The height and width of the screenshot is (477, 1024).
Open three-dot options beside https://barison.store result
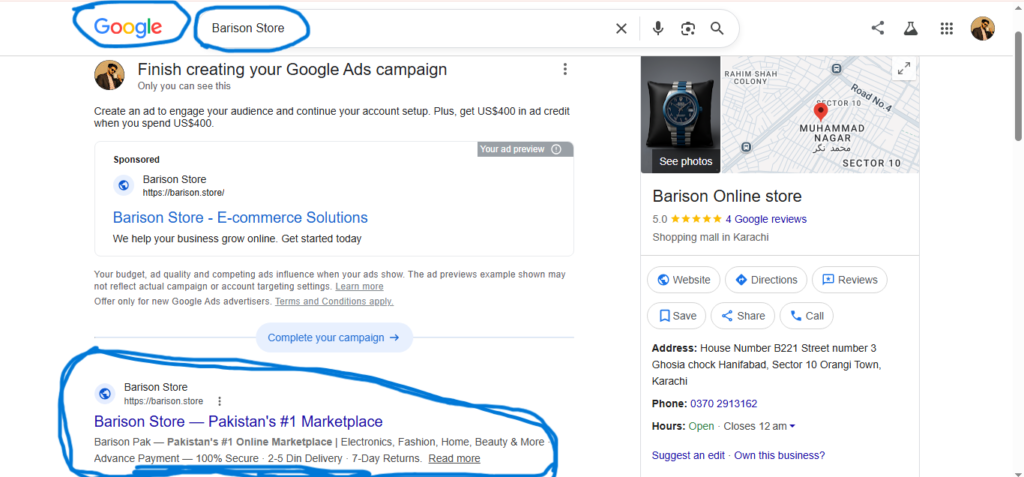pyautogui.click(x=219, y=401)
